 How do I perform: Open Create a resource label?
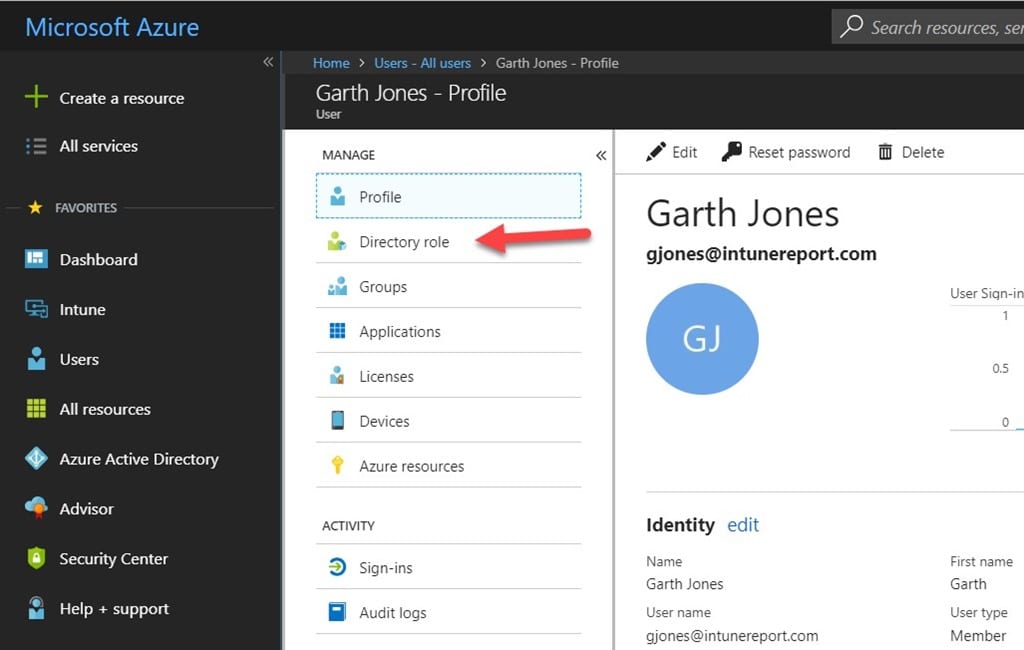(x=122, y=98)
